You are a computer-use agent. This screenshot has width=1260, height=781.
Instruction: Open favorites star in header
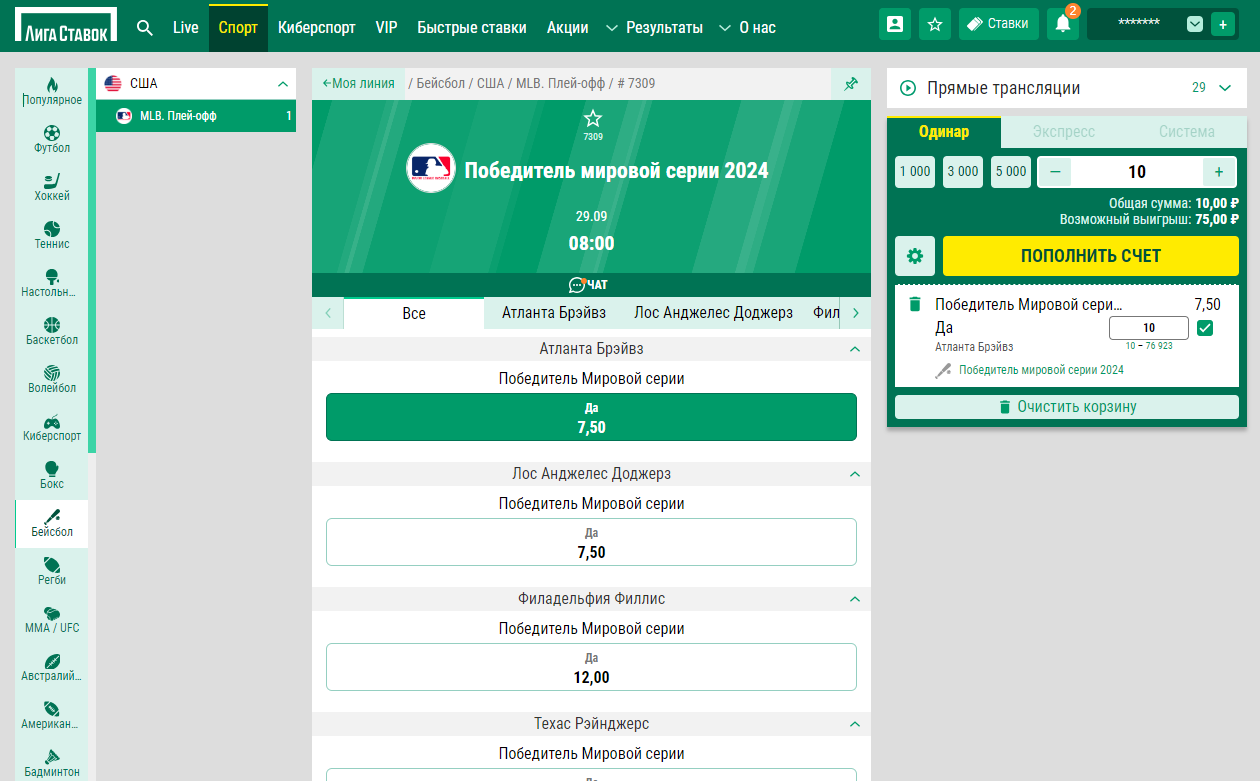click(x=935, y=24)
